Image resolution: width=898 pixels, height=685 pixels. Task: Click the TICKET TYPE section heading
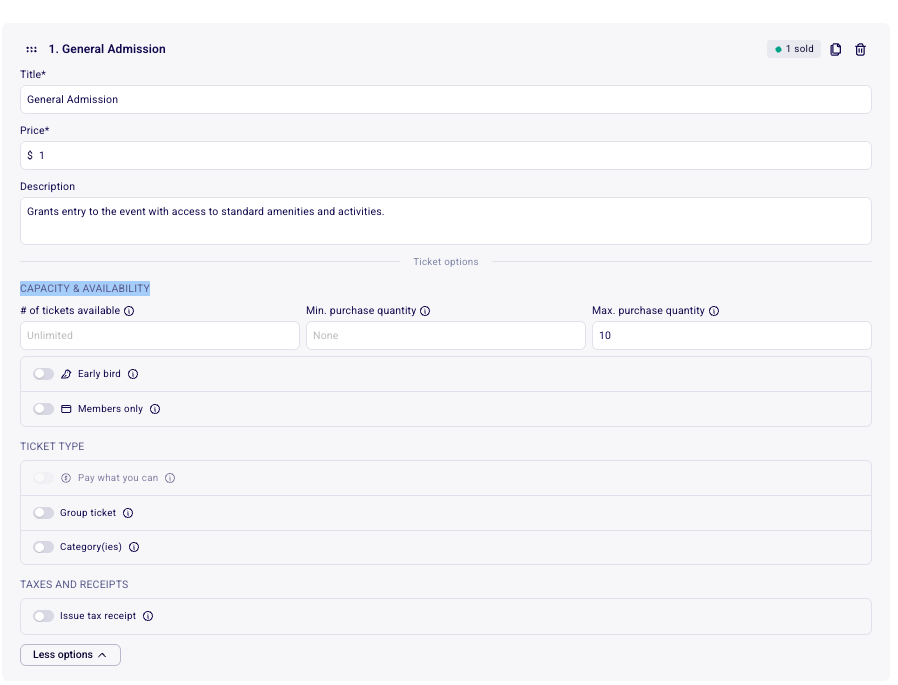[52, 447]
